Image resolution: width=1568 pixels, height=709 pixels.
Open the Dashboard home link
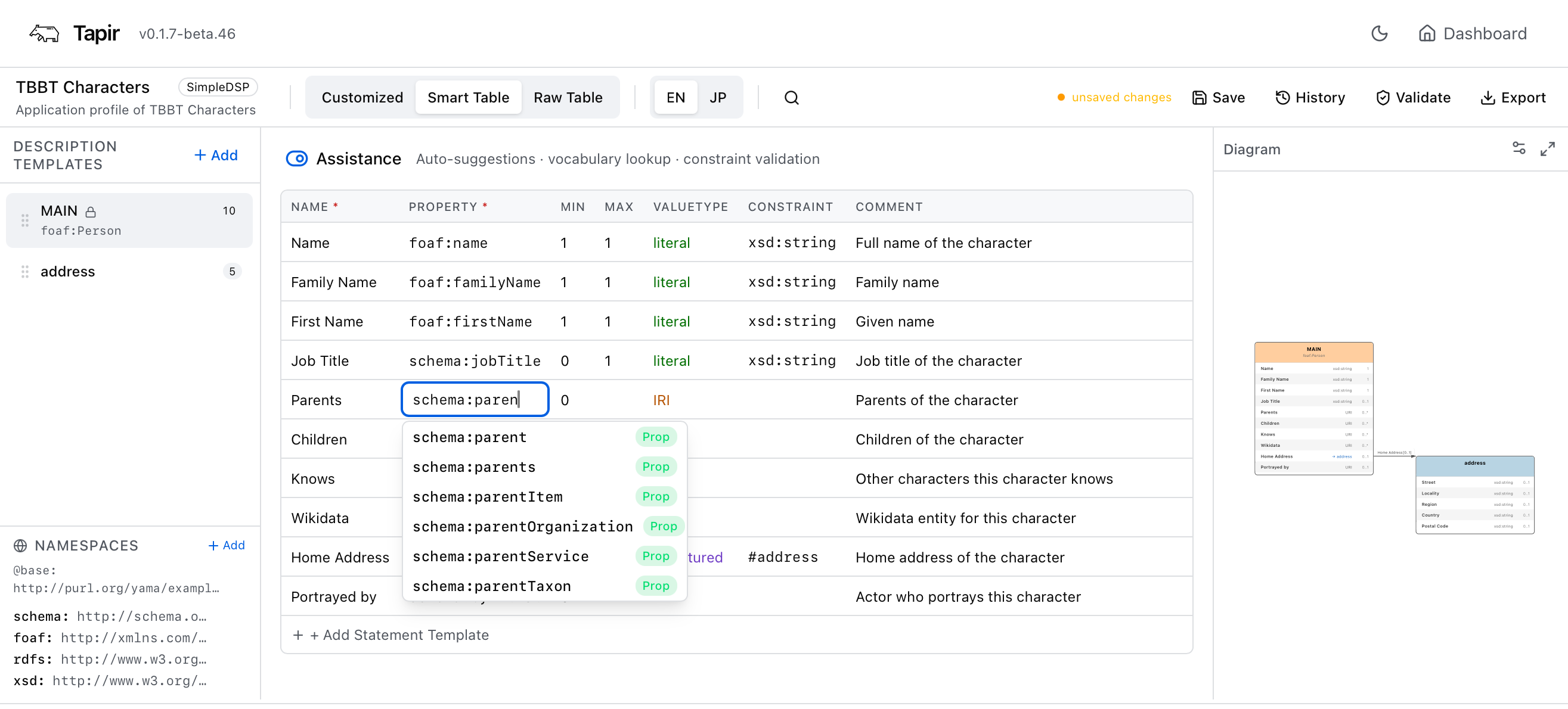click(x=1472, y=33)
